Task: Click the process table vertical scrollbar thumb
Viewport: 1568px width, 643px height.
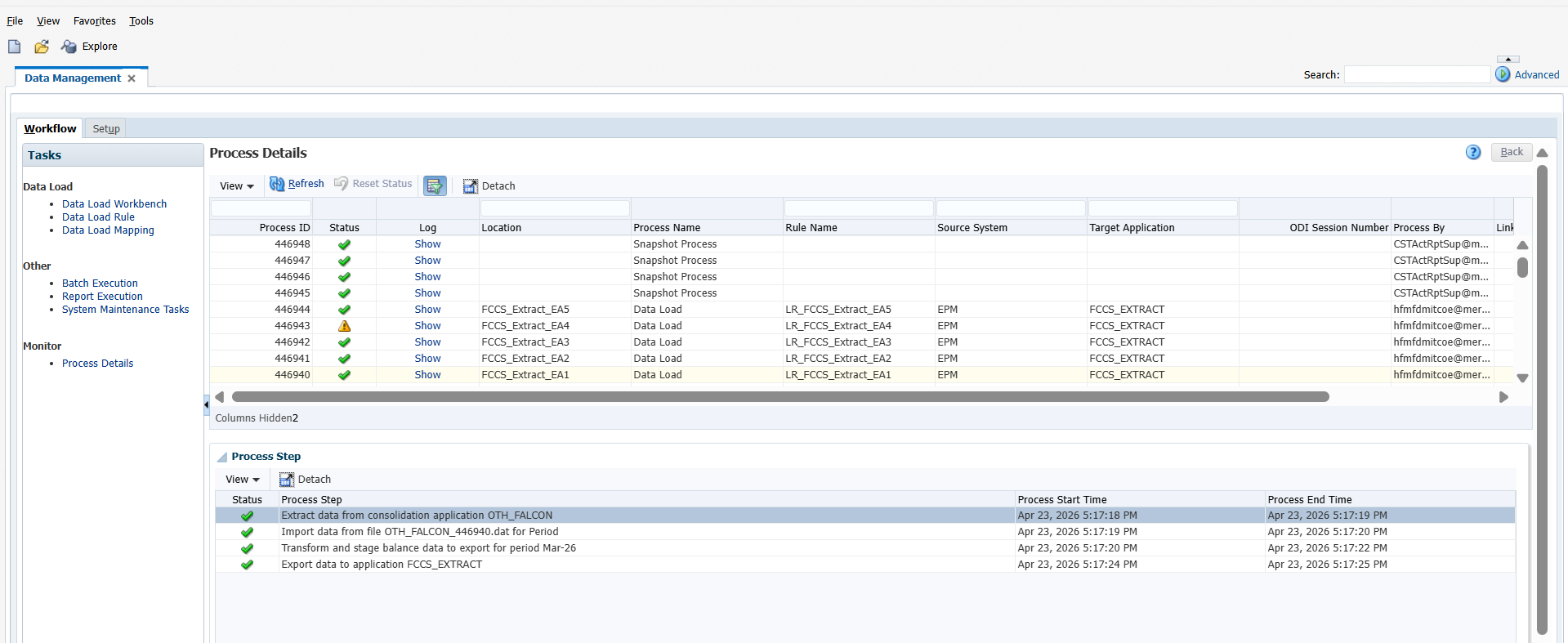Action: tap(1522, 267)
